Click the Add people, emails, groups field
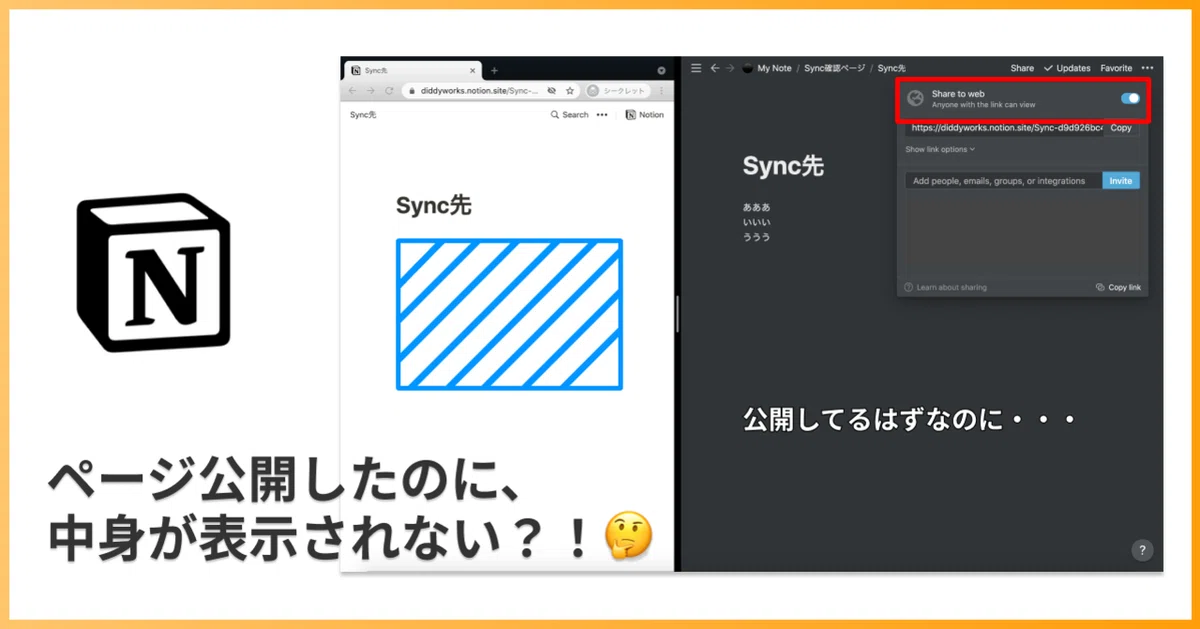1200x629 pixels. pos(1003,181)
